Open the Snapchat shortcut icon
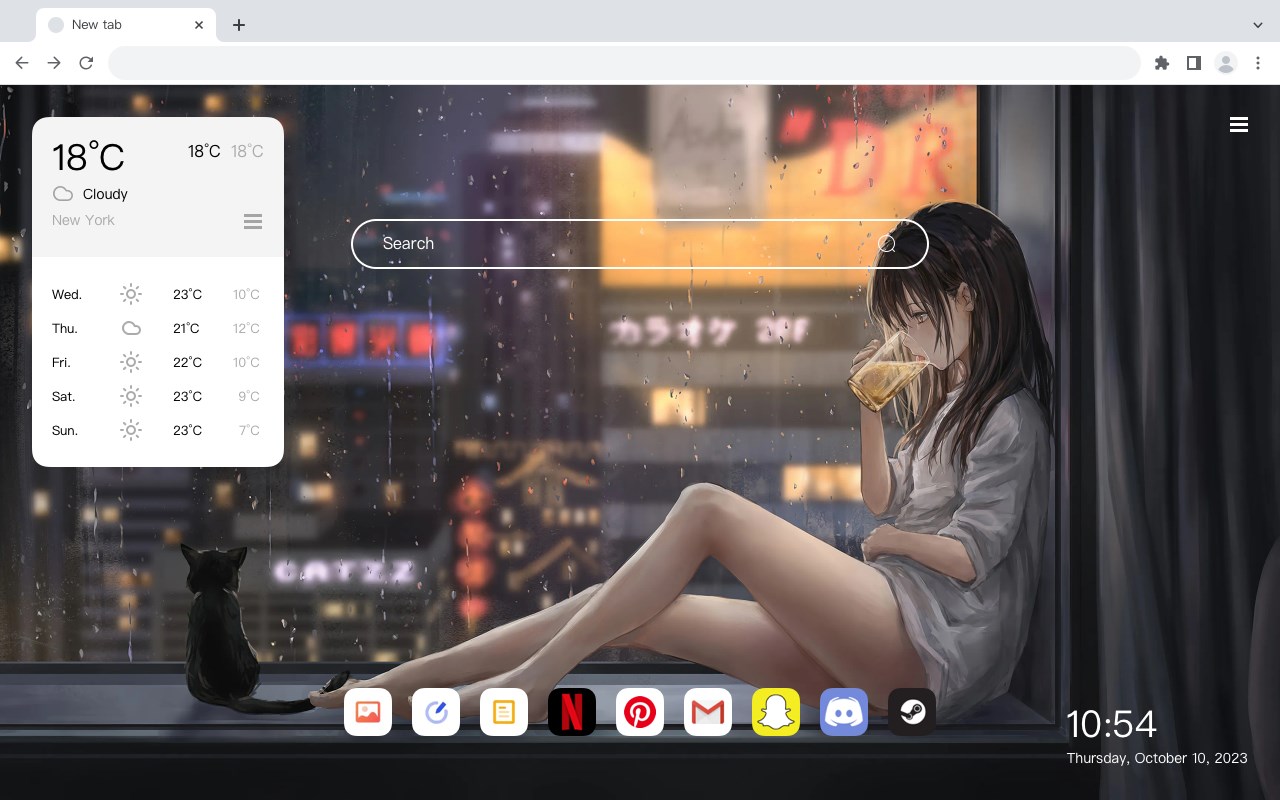The image size is (1280, 800). tap(776, 712)
